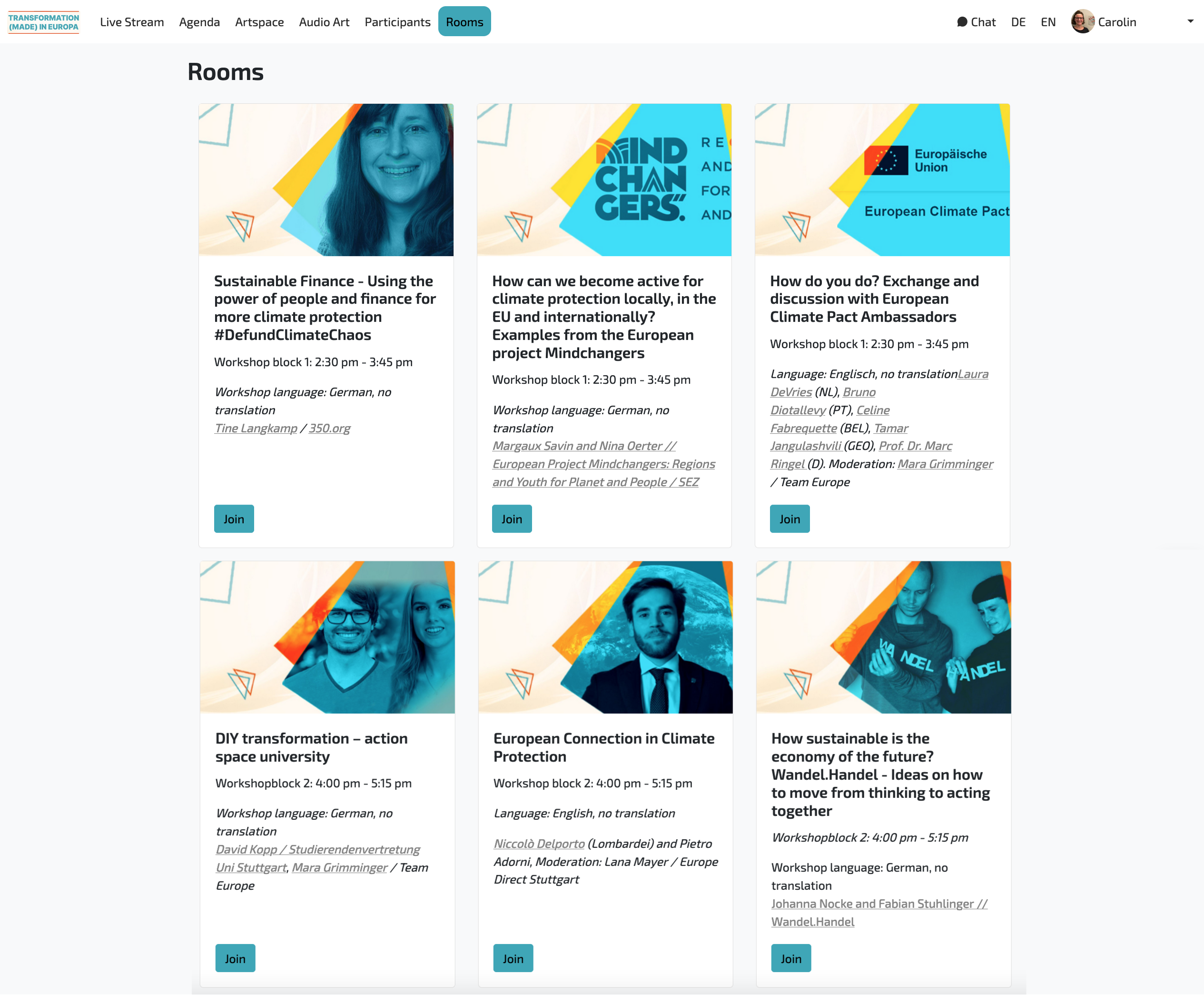Open the Tine Langkamp link
The width and height of the screenshot is (1204, 995).
click(x=256, y=428)
